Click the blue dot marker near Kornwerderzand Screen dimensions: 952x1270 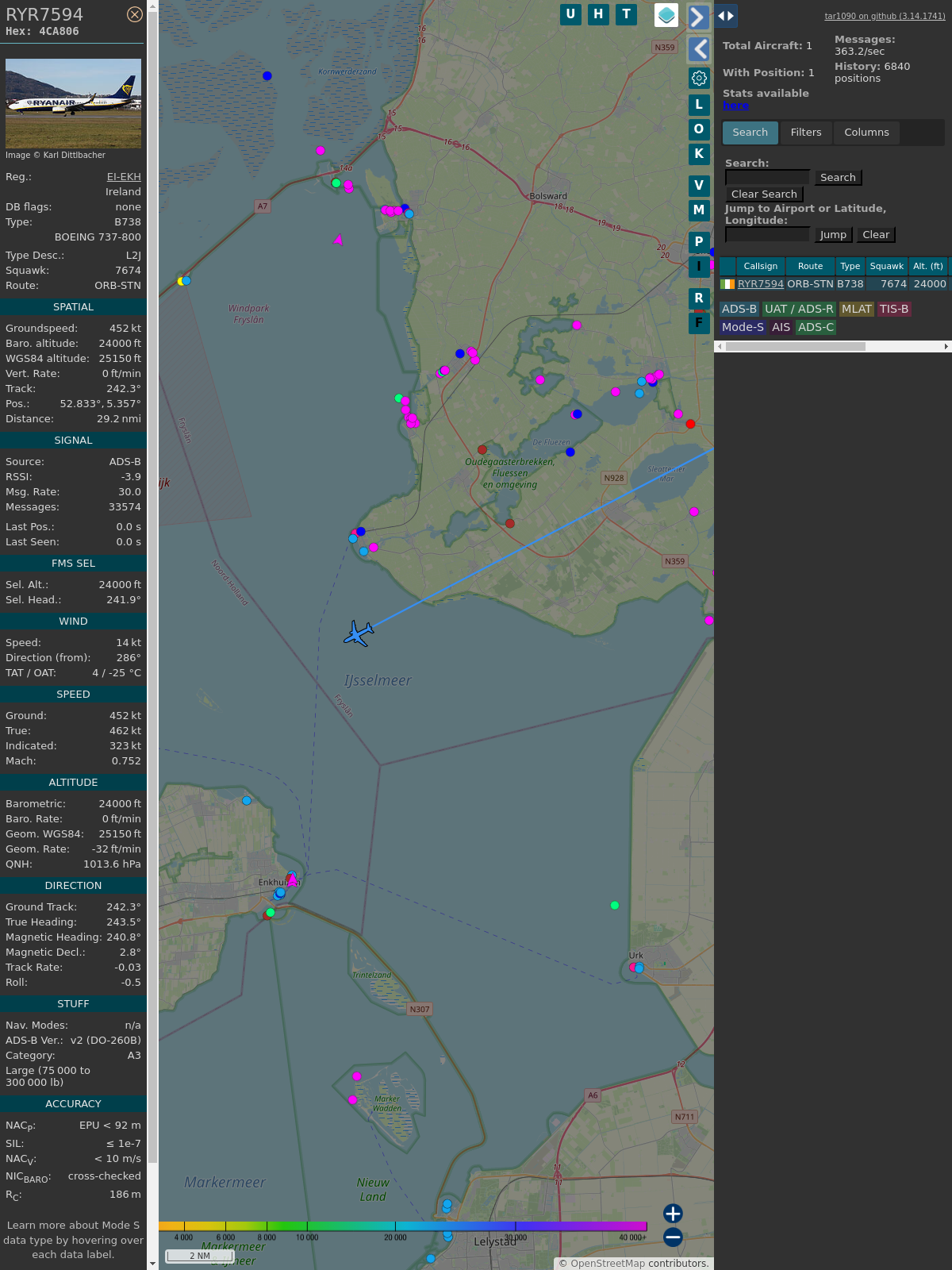tap(267, 76)
